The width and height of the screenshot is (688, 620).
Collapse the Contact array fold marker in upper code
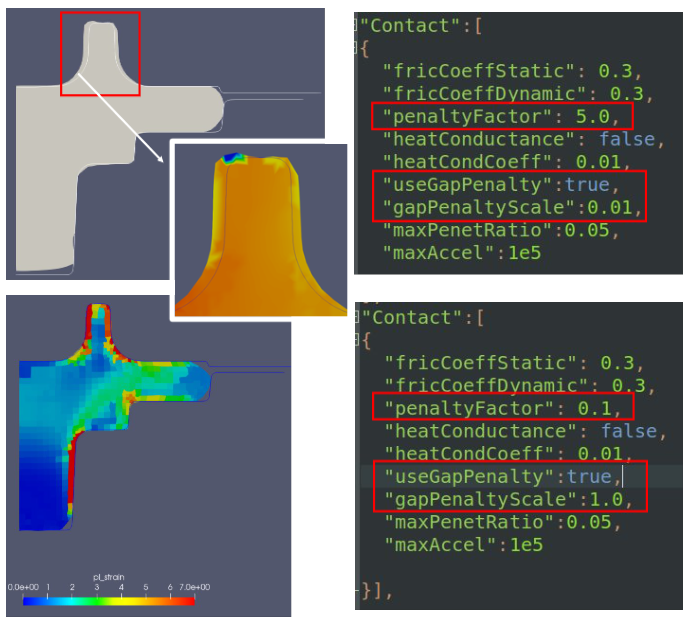coord(356,24)
